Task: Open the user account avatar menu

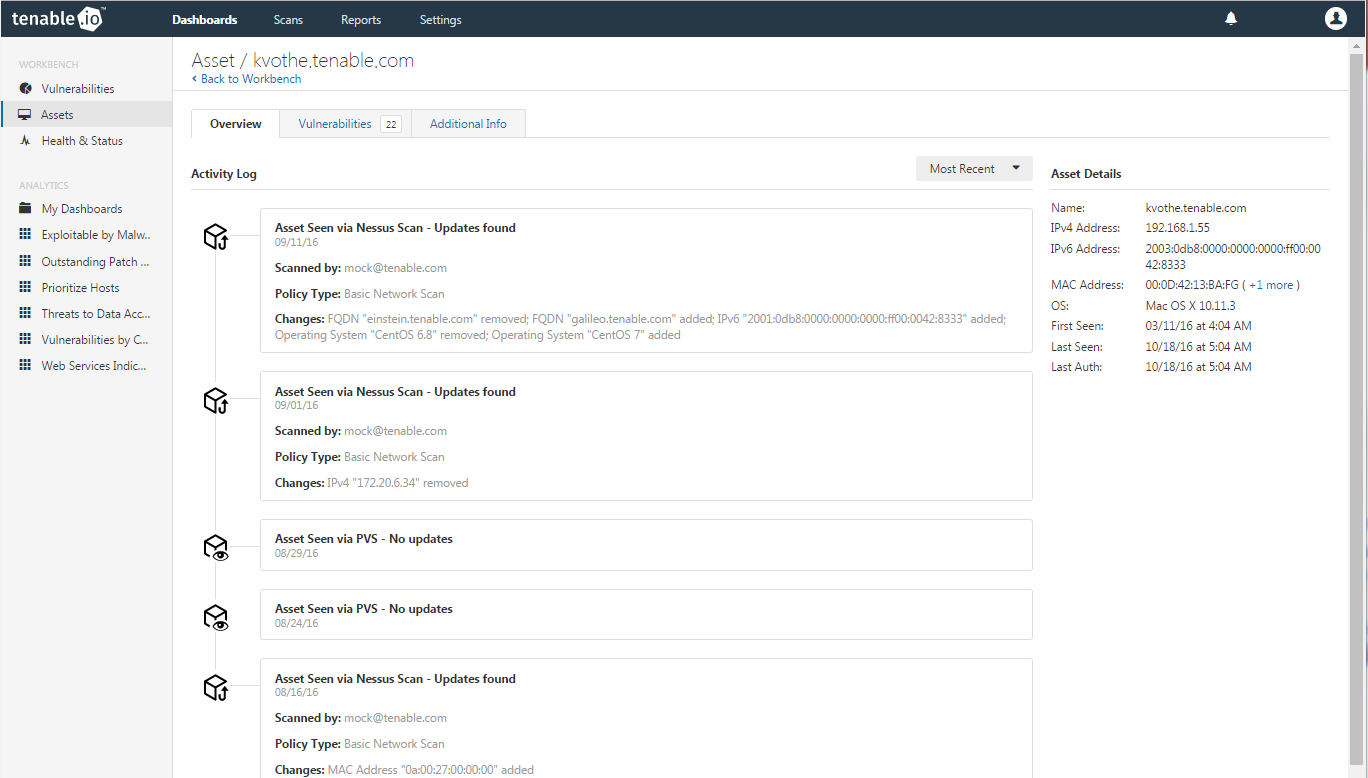Action: (1335, 18)
